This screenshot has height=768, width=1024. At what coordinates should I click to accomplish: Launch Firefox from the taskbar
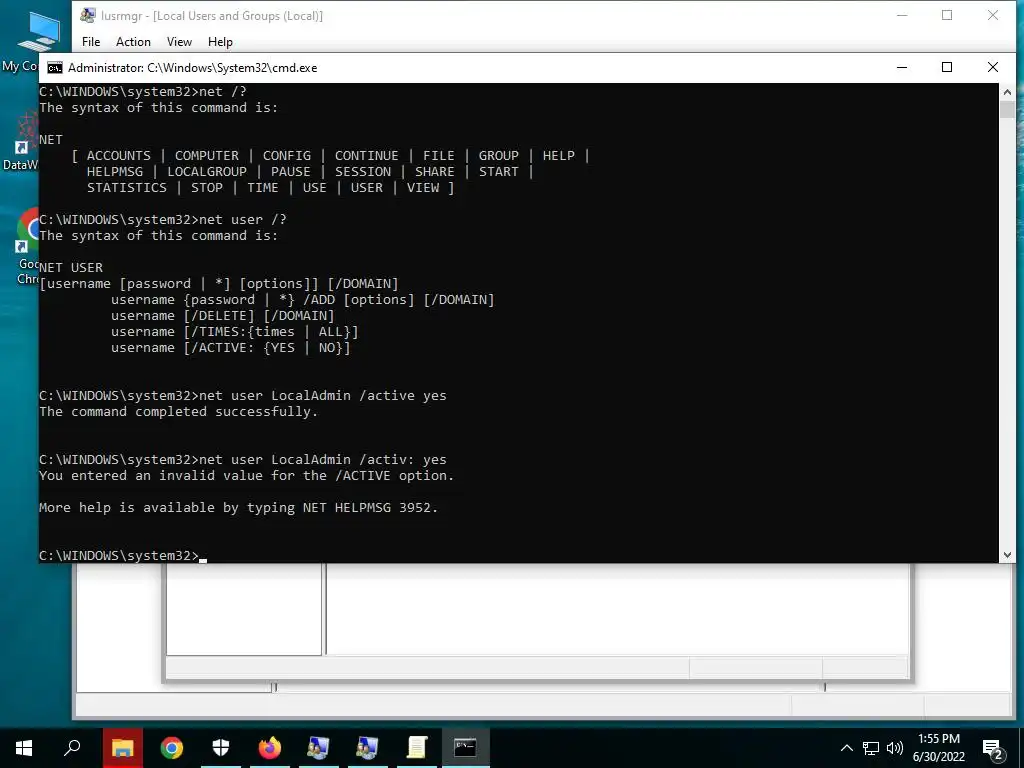270,747
